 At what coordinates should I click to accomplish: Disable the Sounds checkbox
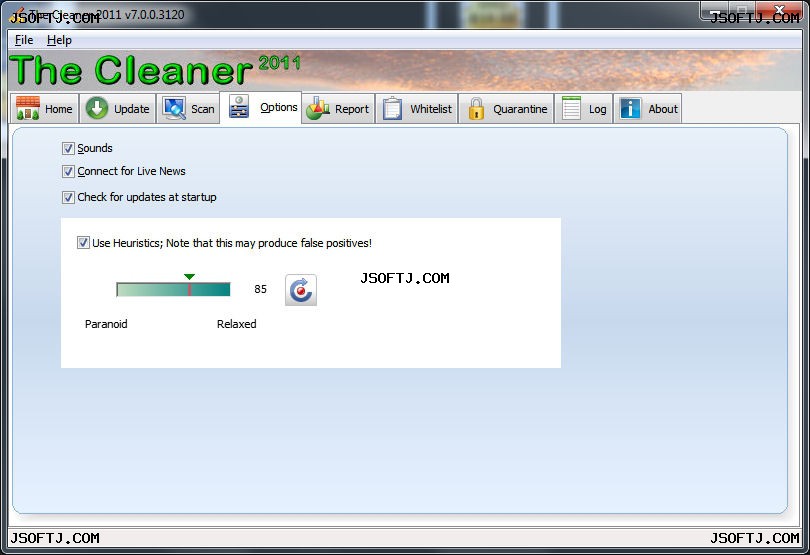click(68, 148)
